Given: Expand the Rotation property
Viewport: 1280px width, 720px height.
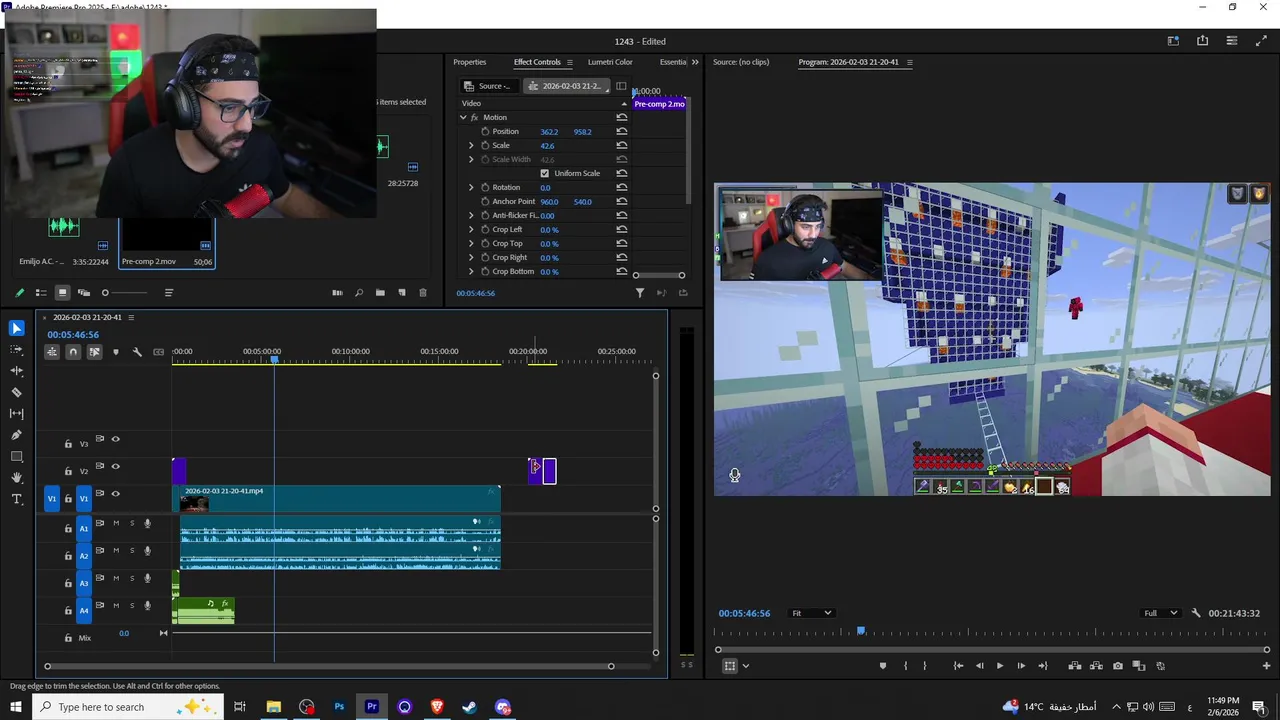Looking at the screenshot, I should pos(471,187).
